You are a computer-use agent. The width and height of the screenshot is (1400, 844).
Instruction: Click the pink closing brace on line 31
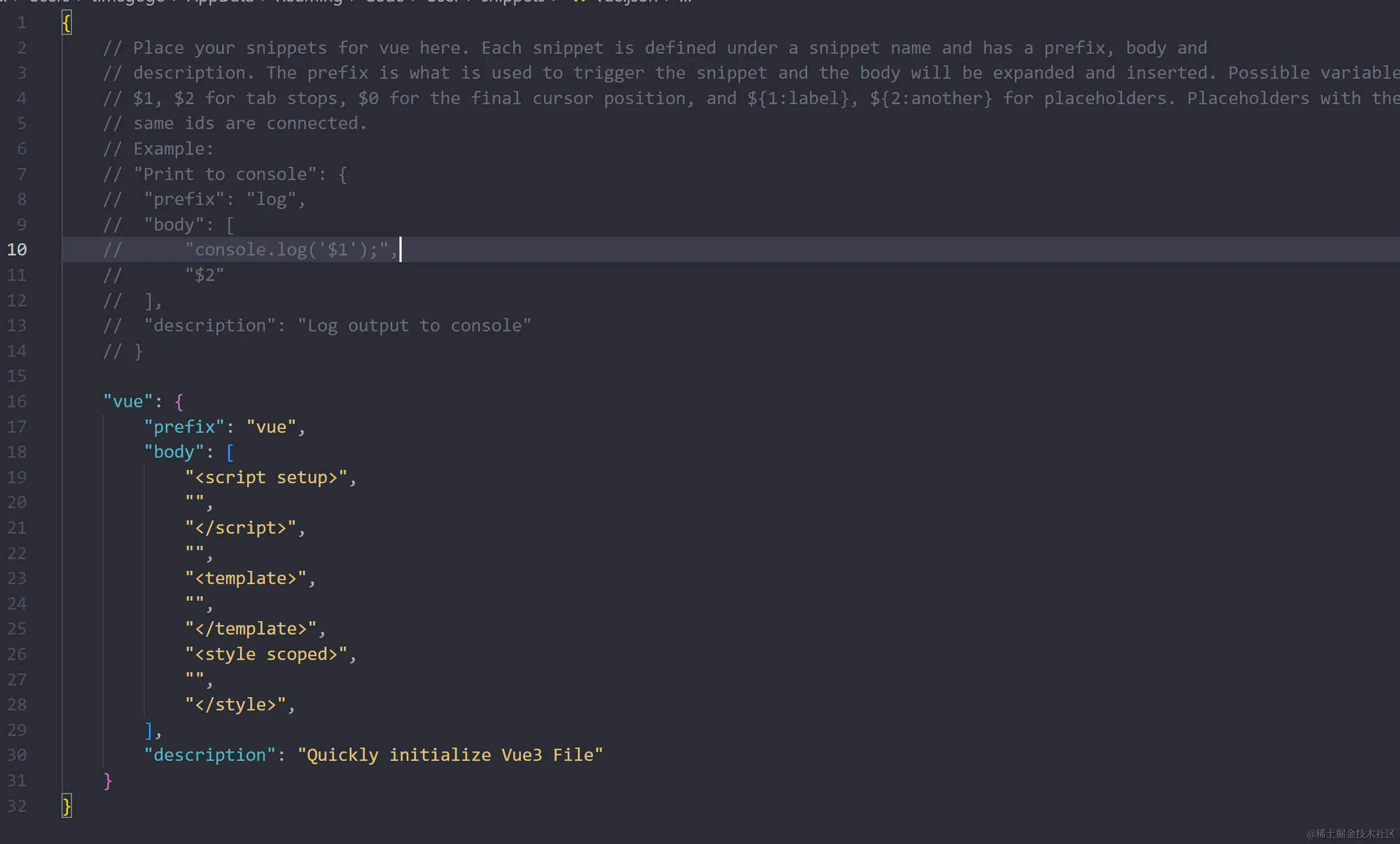point(107,780)
